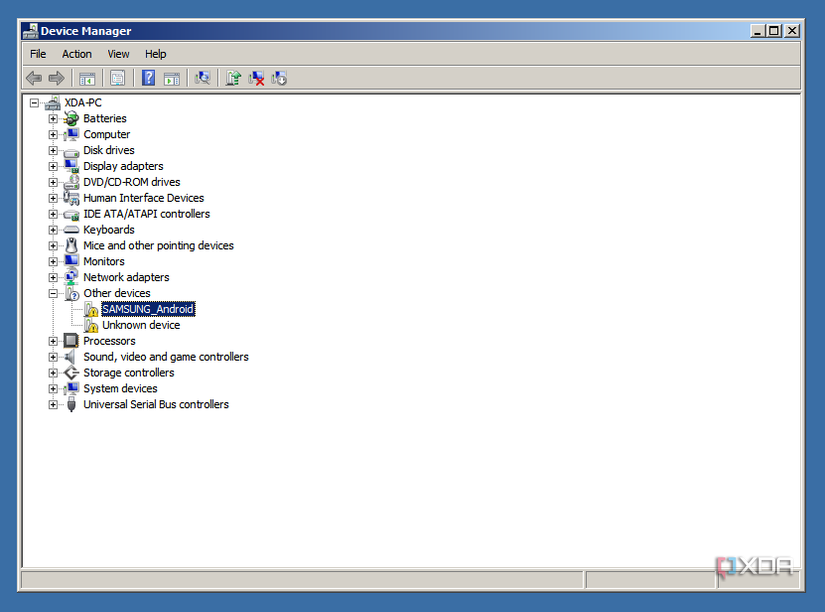This screenshot has height=612, width=825.
Task: Click the SAMSUNG_Android warning device icon
Action: [91, 309]
